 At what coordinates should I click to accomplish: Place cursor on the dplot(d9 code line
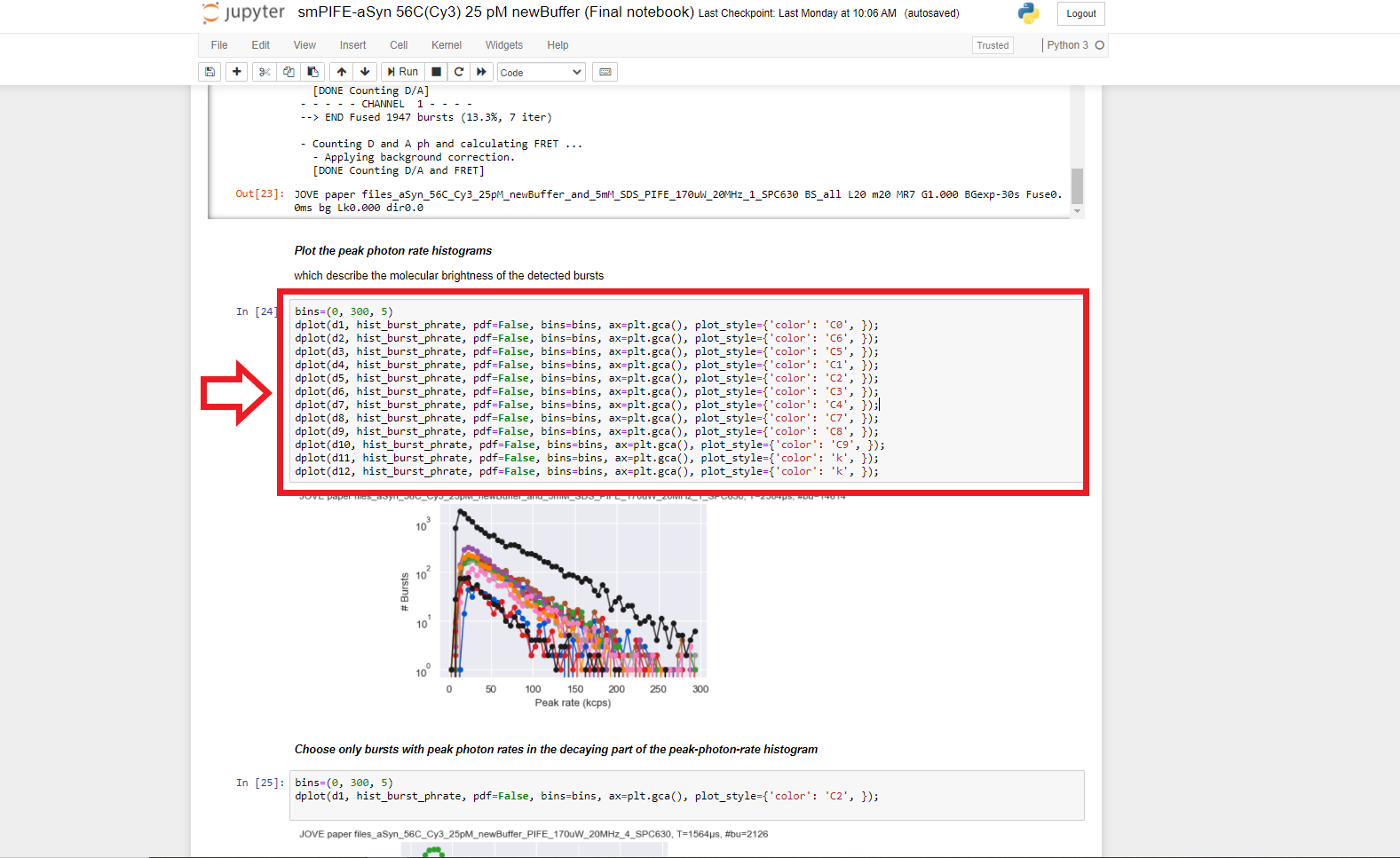pos(587,431)
